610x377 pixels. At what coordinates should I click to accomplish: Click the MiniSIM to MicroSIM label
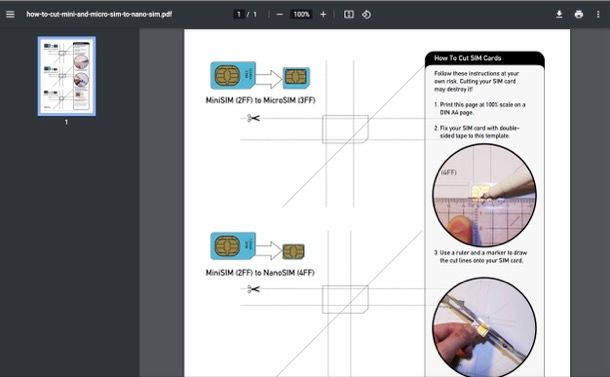(x=260, y=100)
